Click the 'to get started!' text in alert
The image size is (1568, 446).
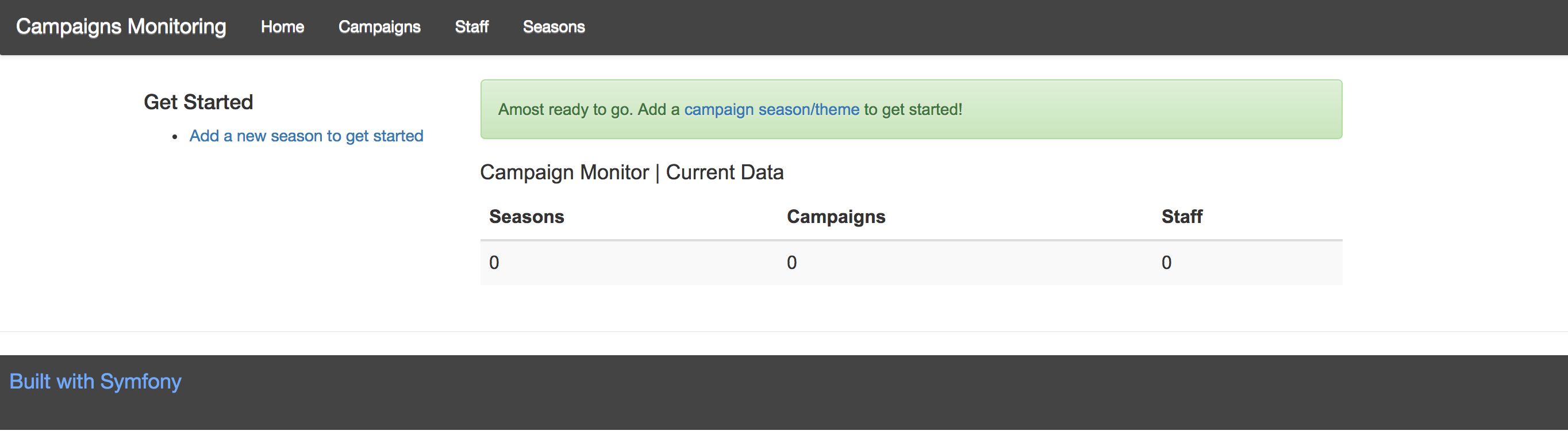pyautogui.click(x=913, y=110)
